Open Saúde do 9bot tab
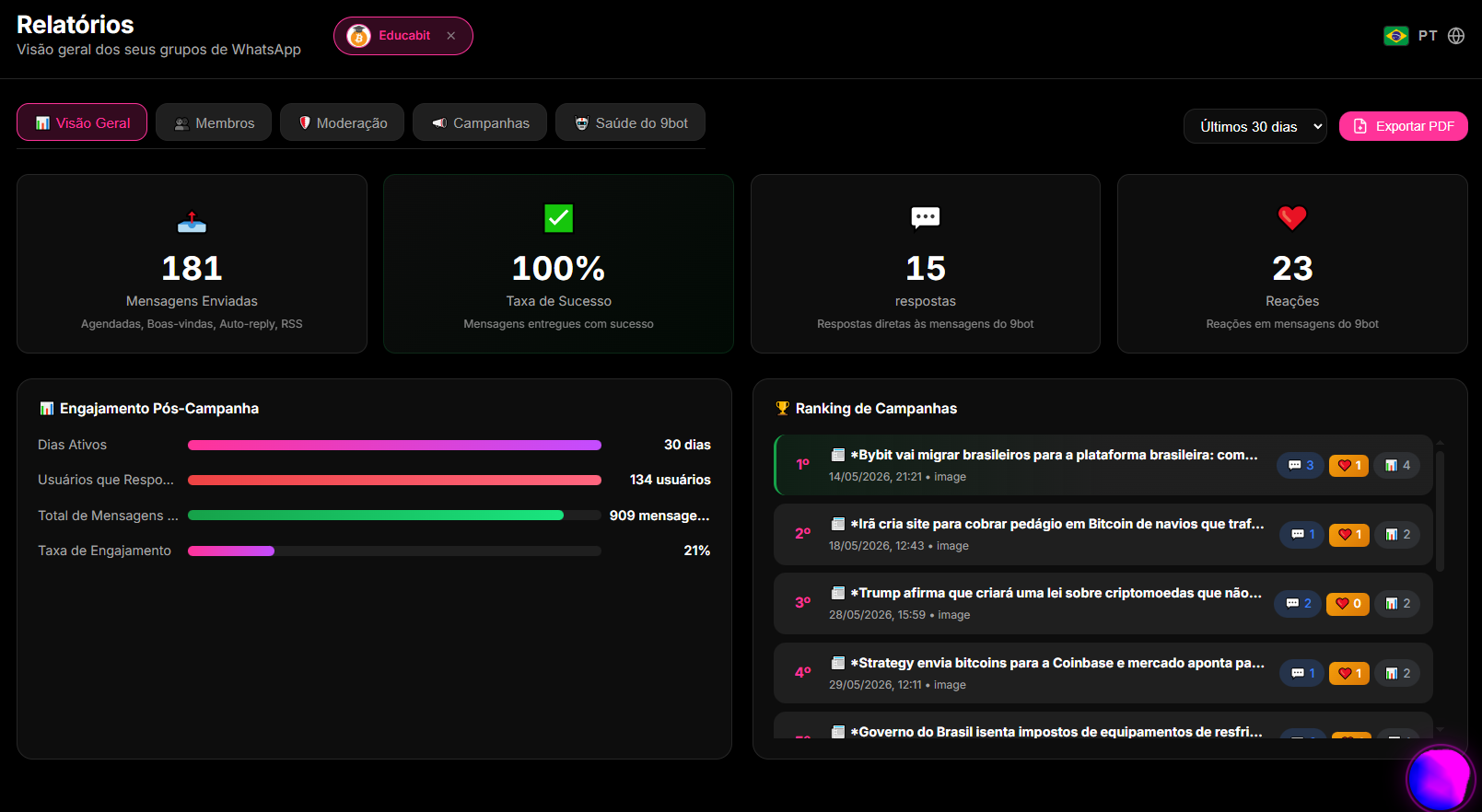The width and height of the screenshot is (1482, 812). tap(631, 122)
